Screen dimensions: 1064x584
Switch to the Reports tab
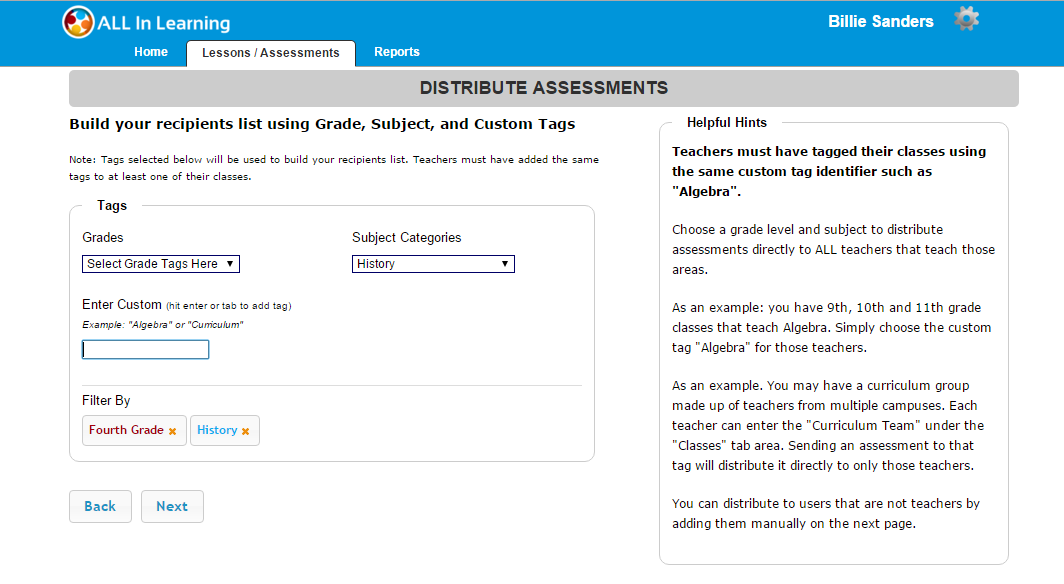coord(397,52)
